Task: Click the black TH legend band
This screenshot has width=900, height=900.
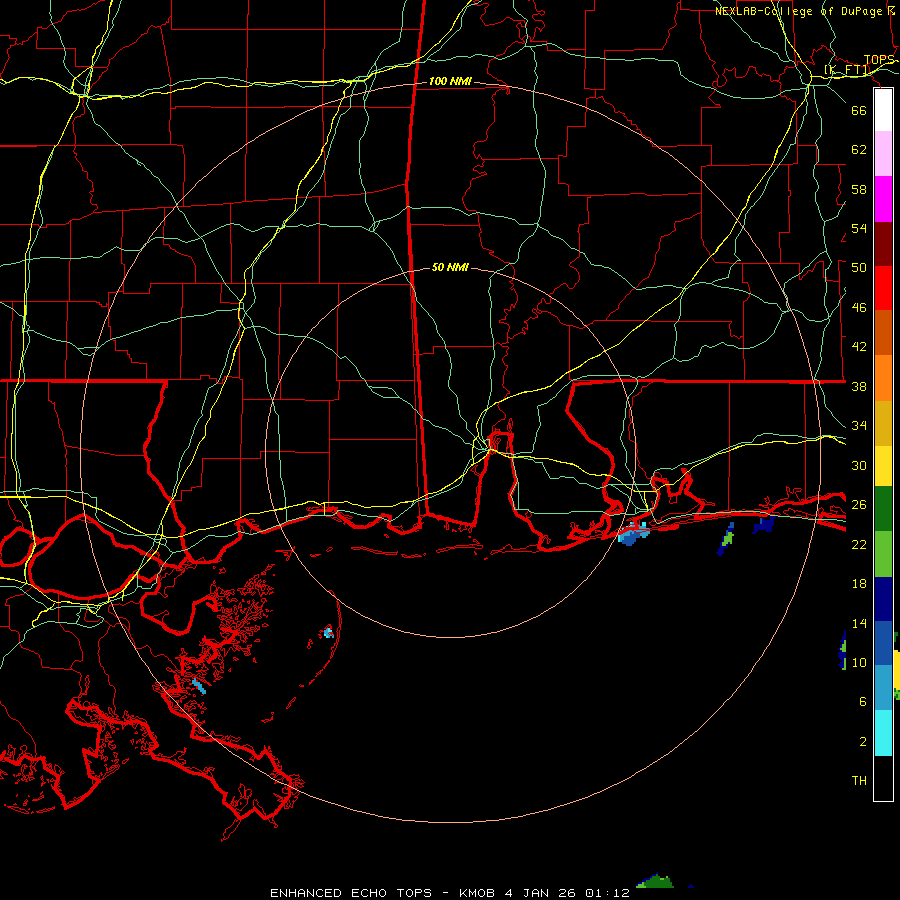Action: 883,778
